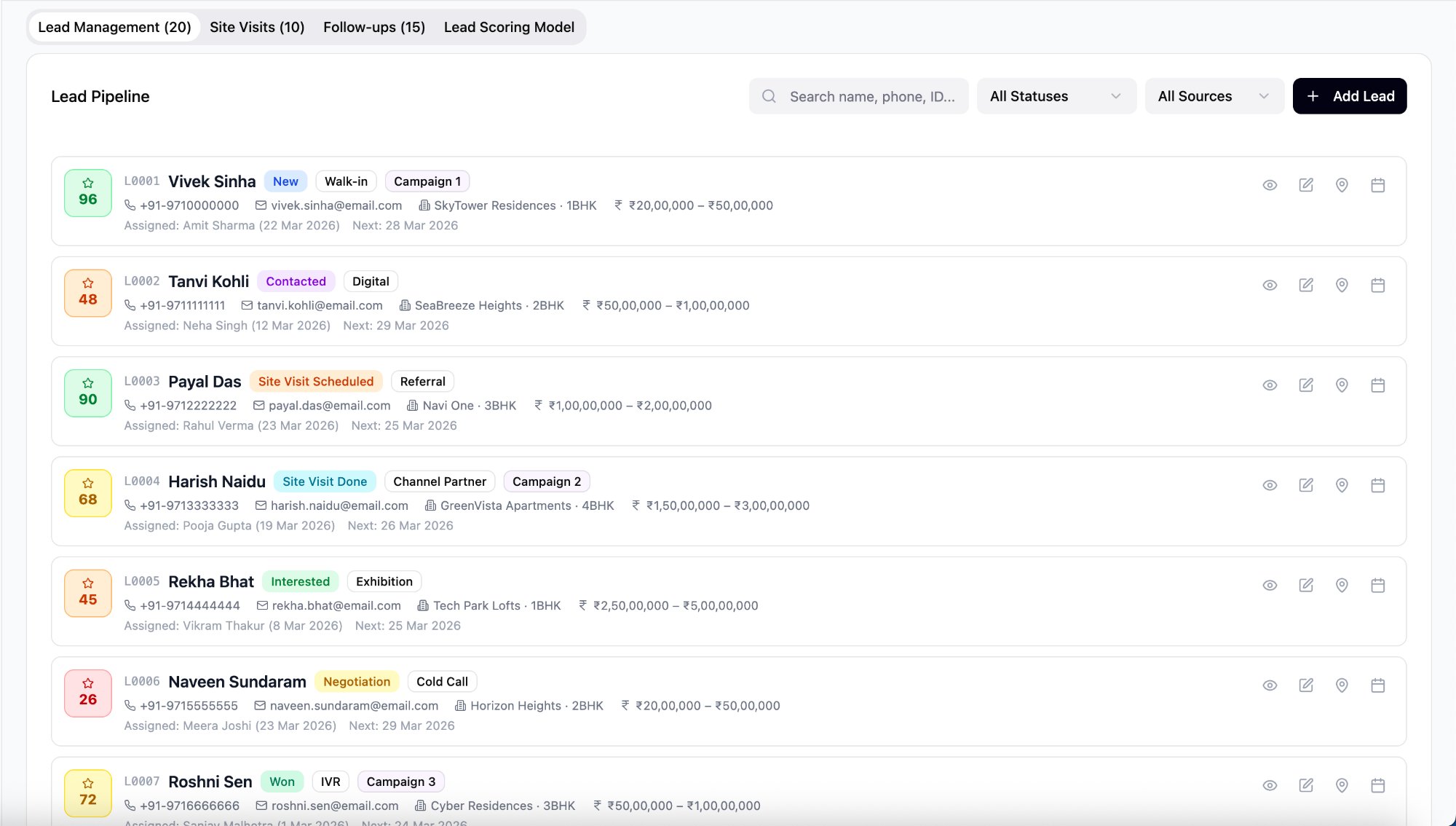Screen dimensions: 1456x826
Task: Focus the search name, phone, ID field
Action: pos(859,96)
